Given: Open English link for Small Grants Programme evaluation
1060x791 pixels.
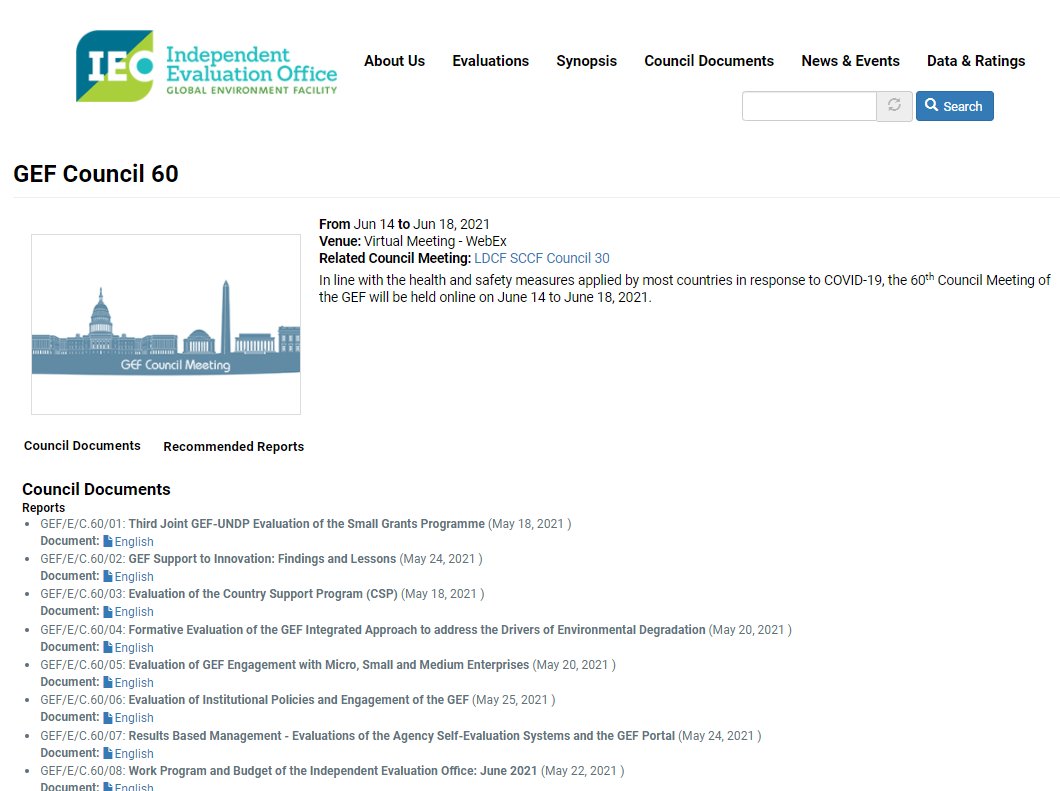Looking at the screenshot, I should [134, 542].
